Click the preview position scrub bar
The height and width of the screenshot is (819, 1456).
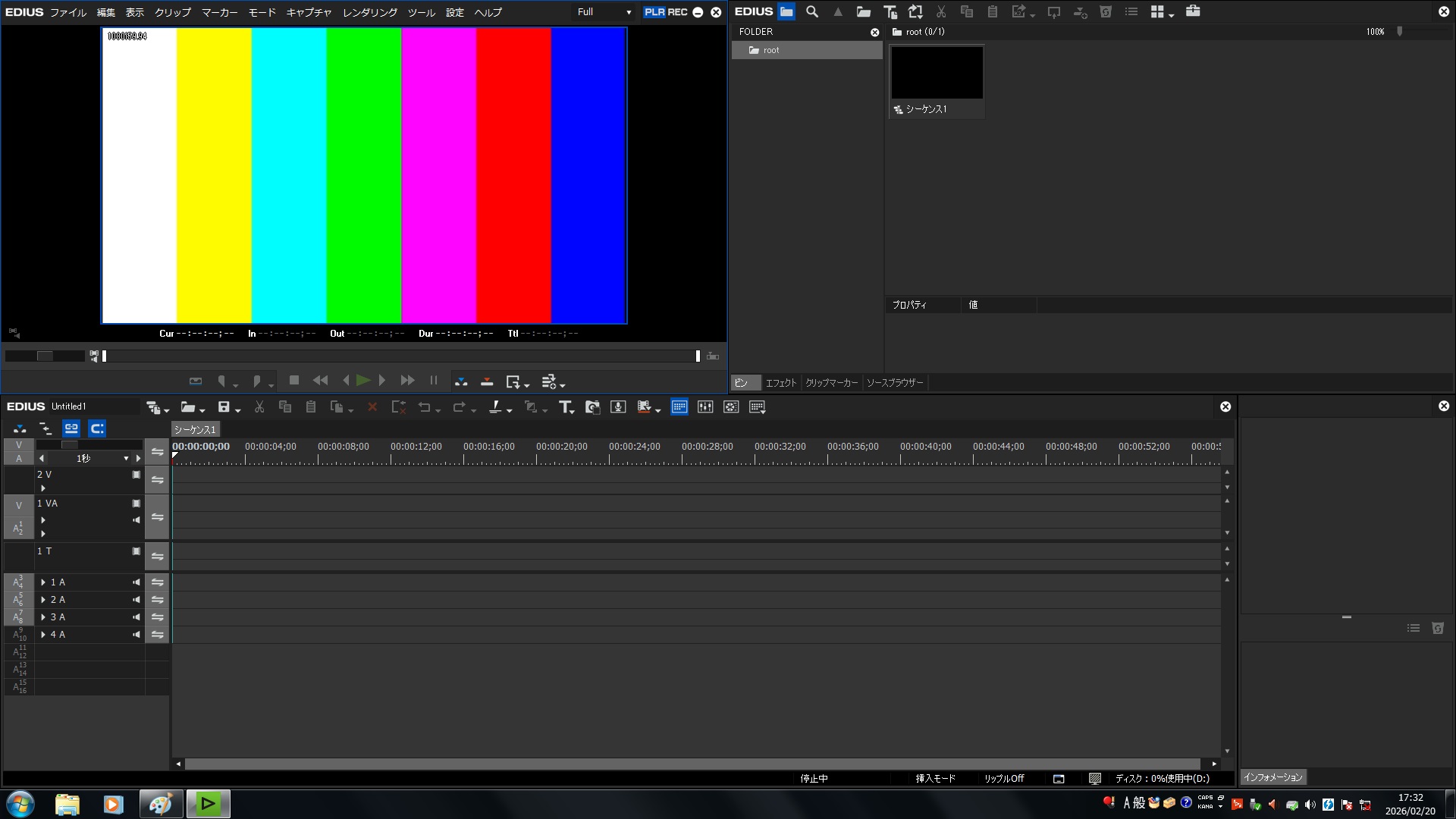click(400, 356)
